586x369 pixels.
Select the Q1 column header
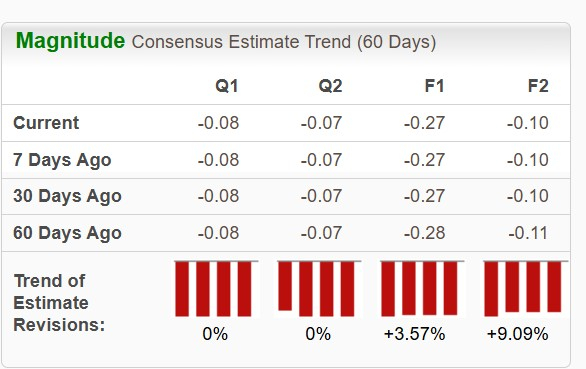point(227,86)
